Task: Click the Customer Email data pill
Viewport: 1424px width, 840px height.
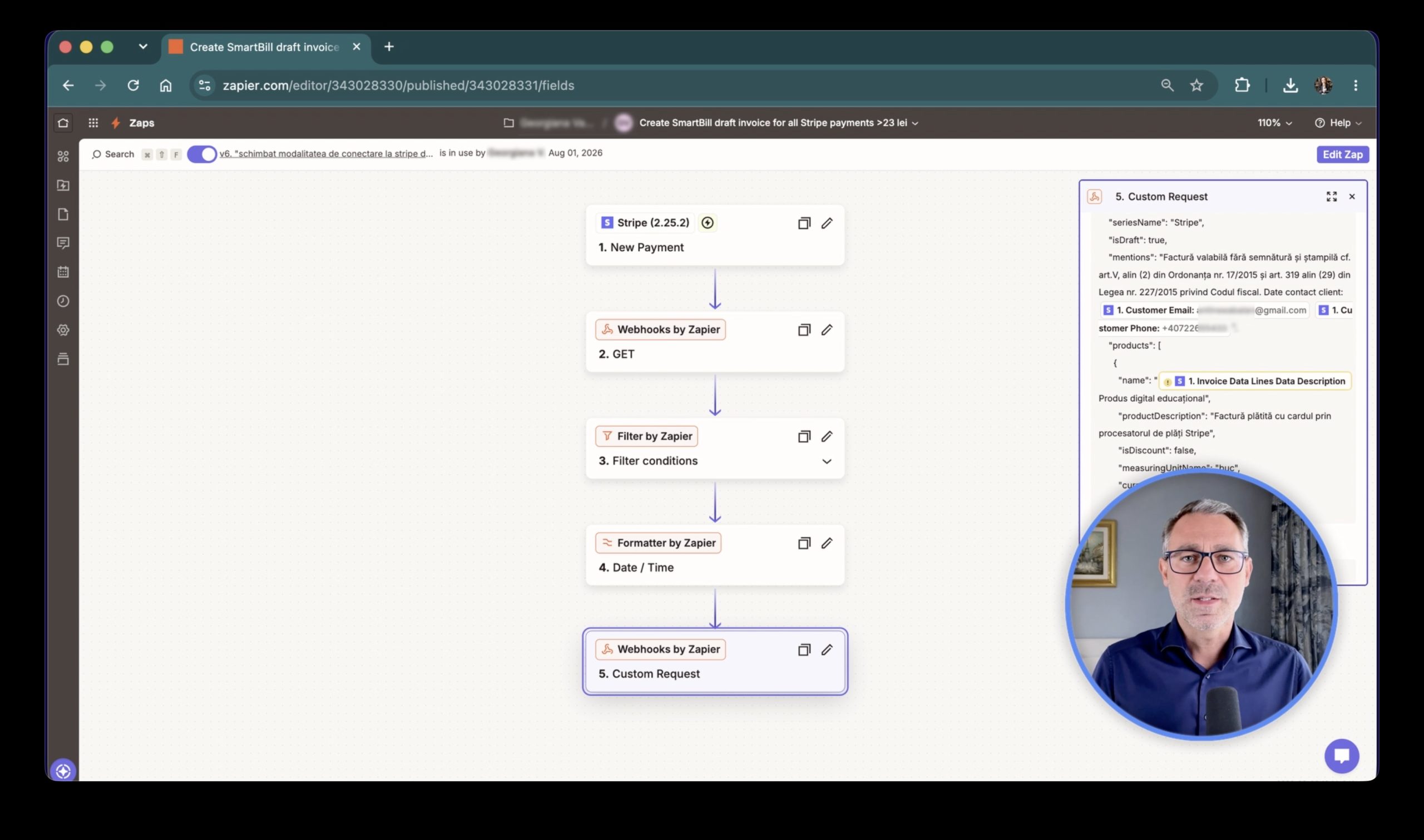Action: (x=1204, y=310)
